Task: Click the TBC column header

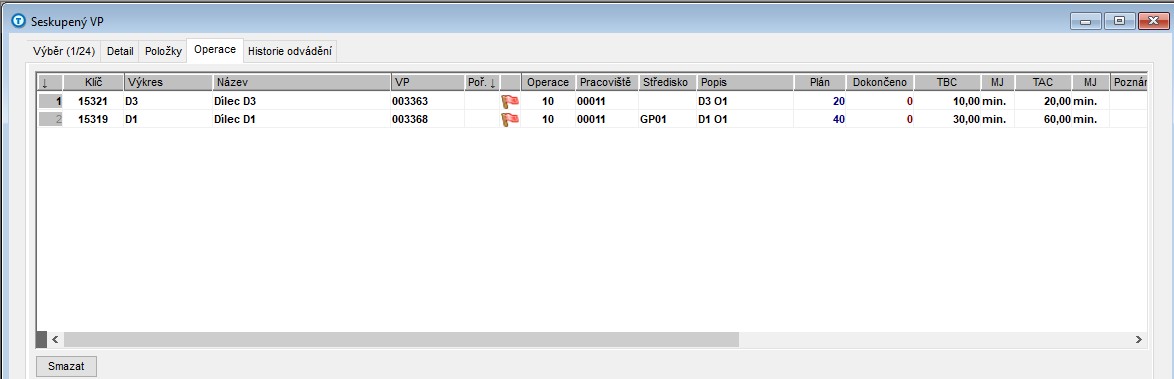Action: click(947, 82)
